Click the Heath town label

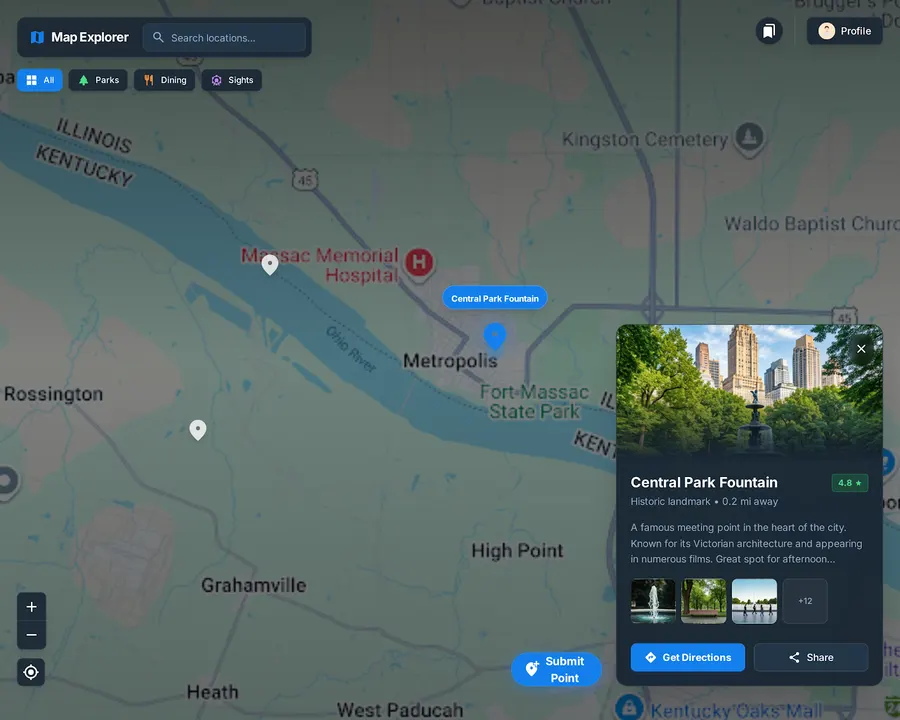click(212, 692)
